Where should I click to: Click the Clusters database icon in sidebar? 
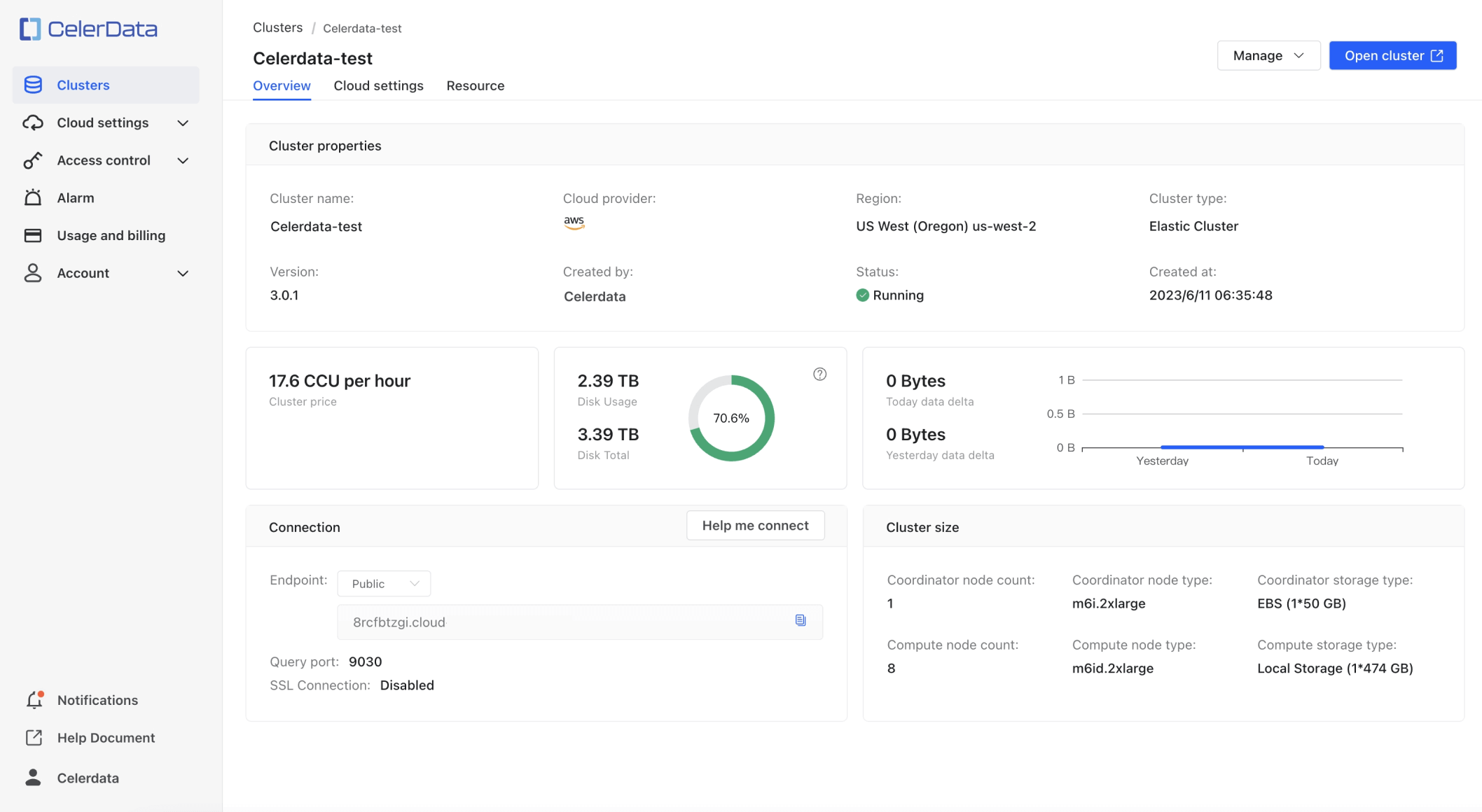click(x=33, y=85)
